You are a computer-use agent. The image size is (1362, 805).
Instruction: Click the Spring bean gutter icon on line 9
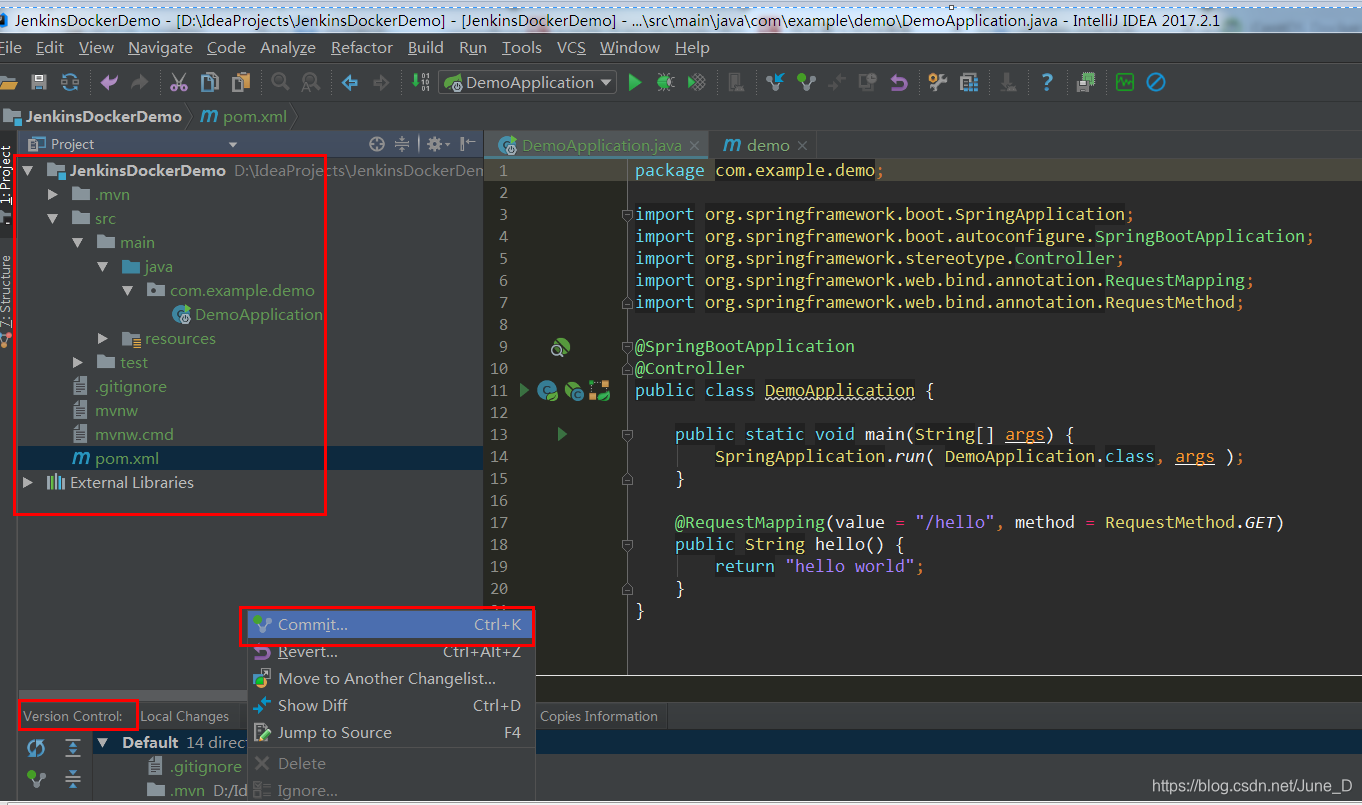pyautogui.click(x=560, y=347)
